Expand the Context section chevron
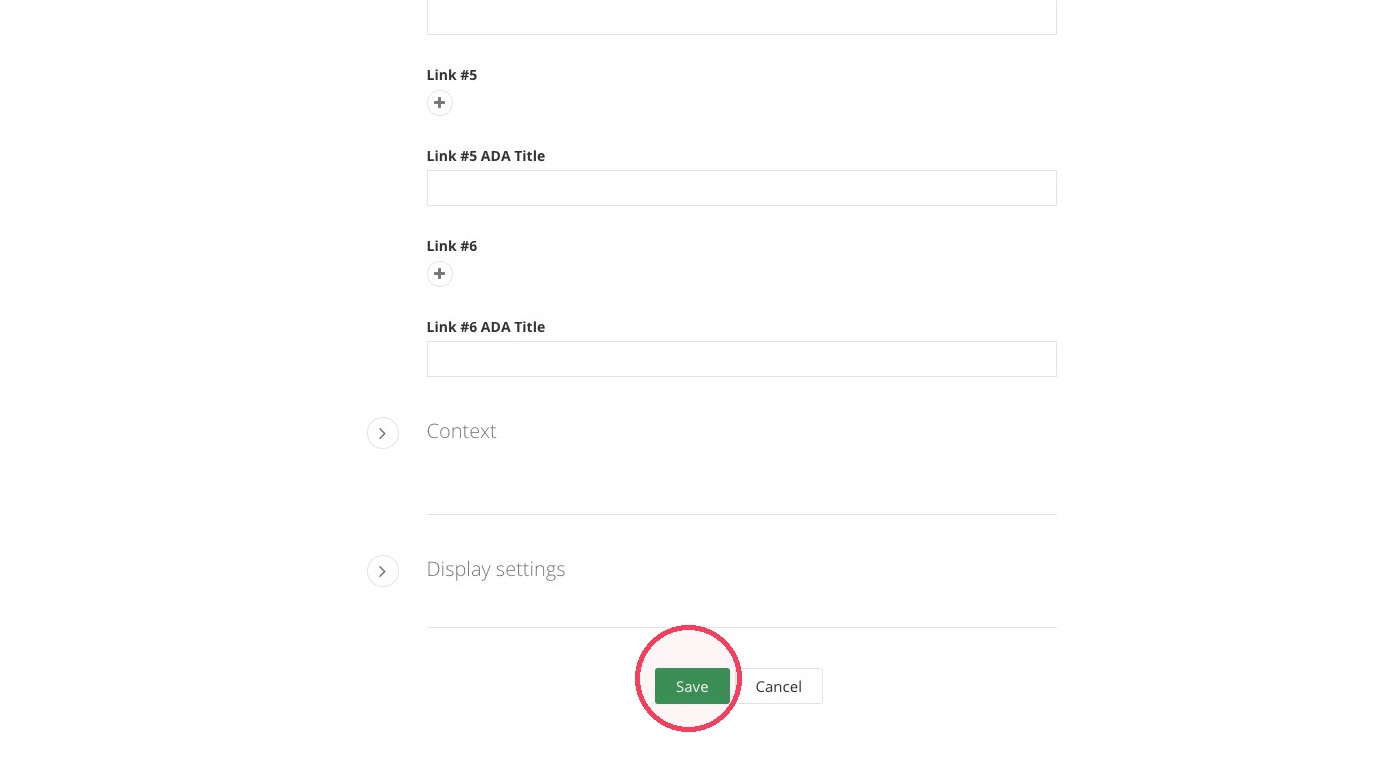Viewport: 1376px width, 770px height. pos(382,433)
